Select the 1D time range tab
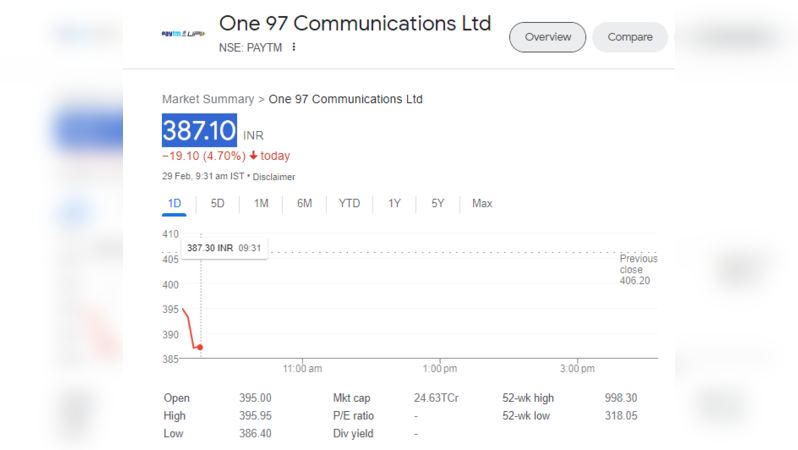The width and height of the screenshot is (798, 450). 174,204
